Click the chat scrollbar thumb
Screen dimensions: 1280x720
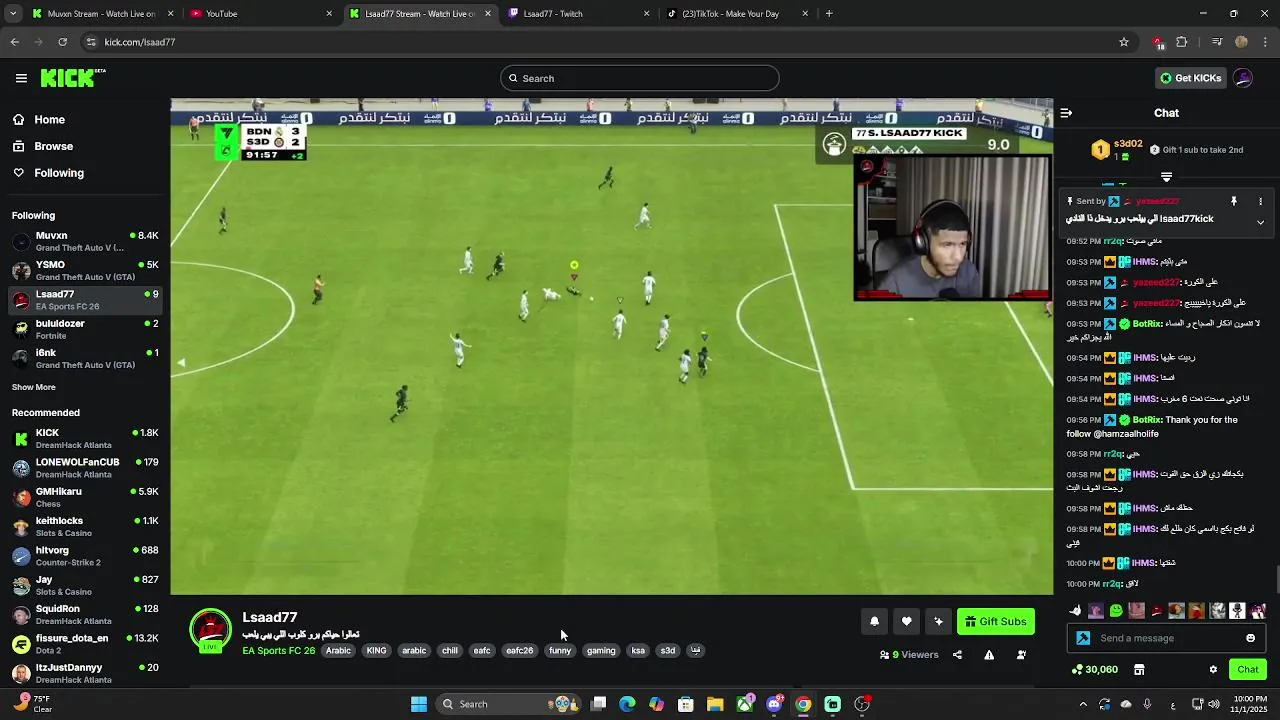[x=1276, y=579]
